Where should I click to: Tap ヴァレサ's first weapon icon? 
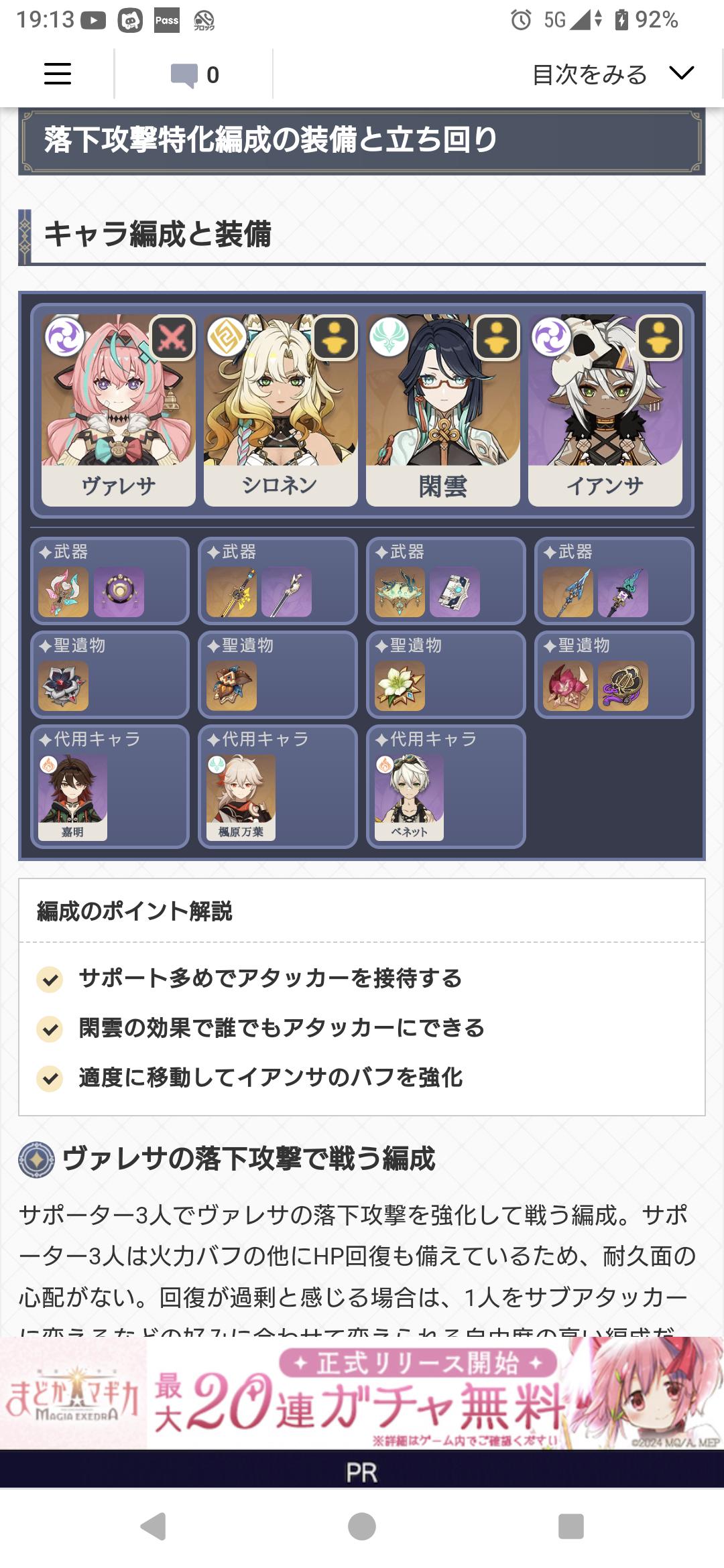[64, 592]
